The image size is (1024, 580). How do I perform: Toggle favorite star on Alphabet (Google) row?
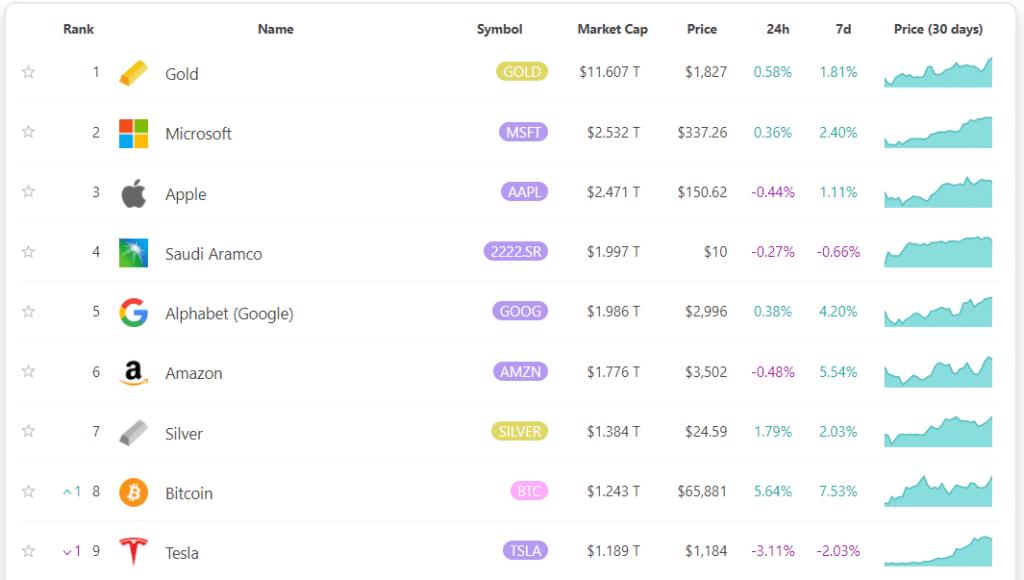click(x=28, y=312)
